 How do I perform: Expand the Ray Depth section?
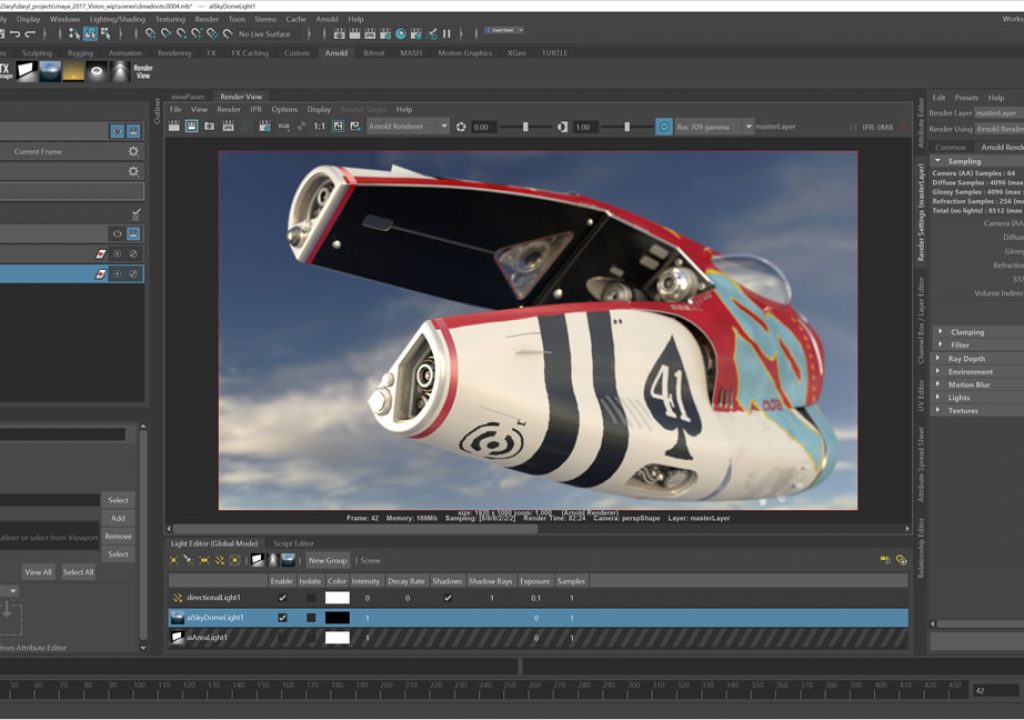tap(938, 358)
